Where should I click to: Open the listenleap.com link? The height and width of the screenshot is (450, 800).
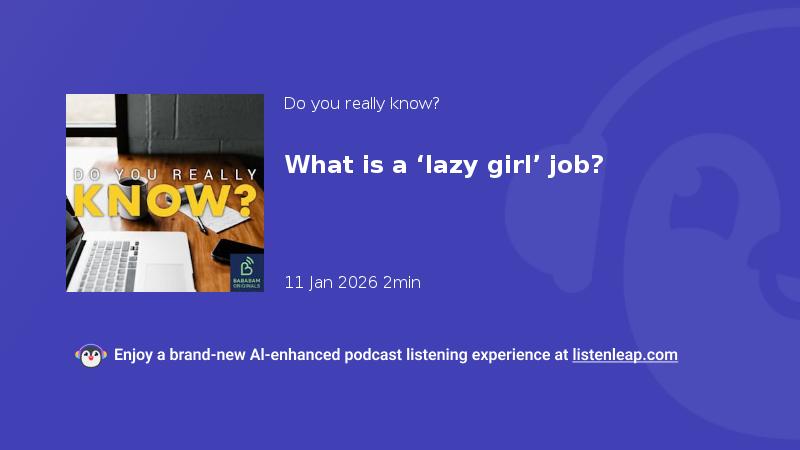625,355
